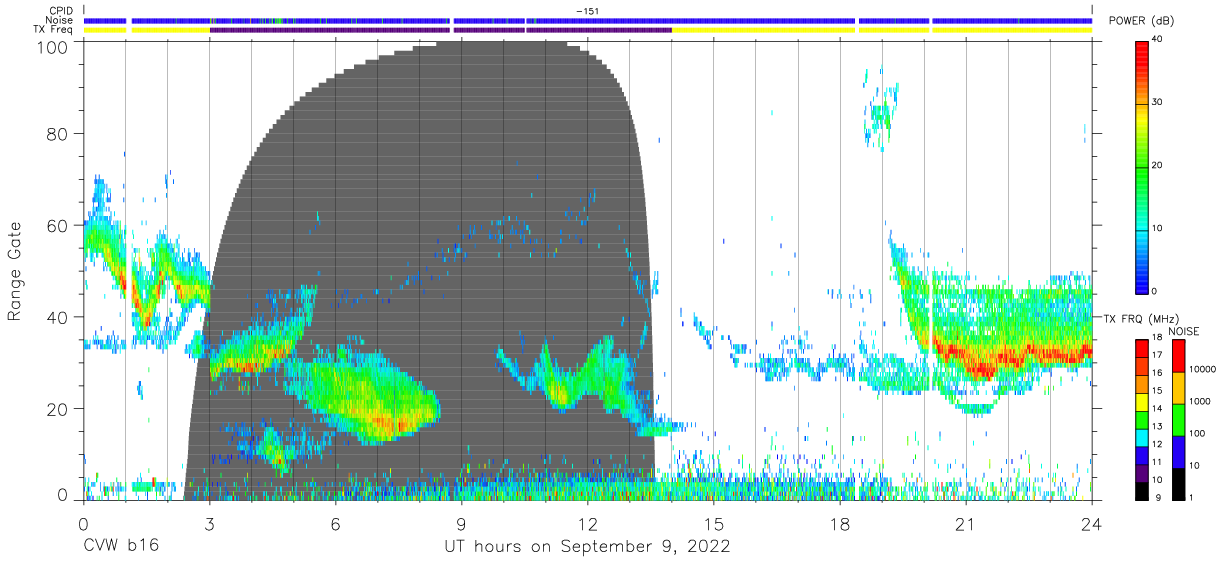Select the isolated echo patch near range gate 85
Screen dimensions: 1228x567
point(881,112)
